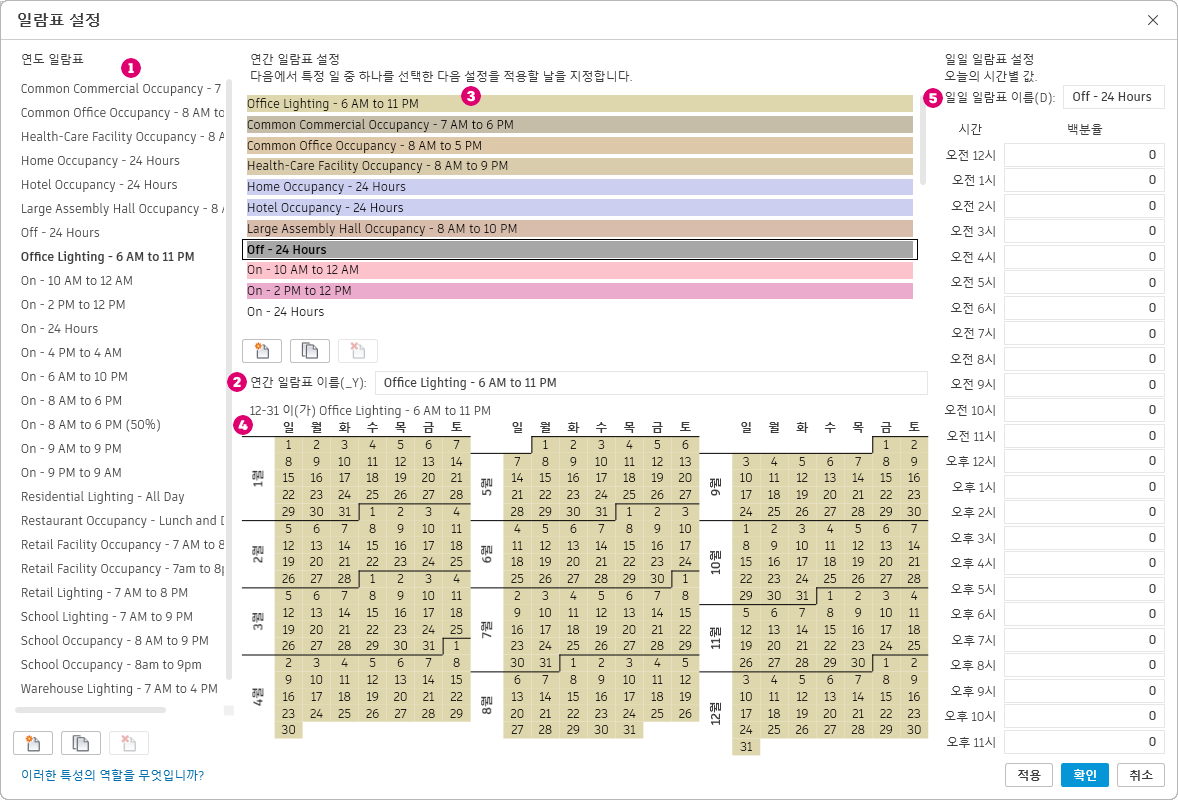Select Large Assembly Hall Occupancy bar in the middle list
This screenshot has width=1178, height=800.
tap(580, 228)
